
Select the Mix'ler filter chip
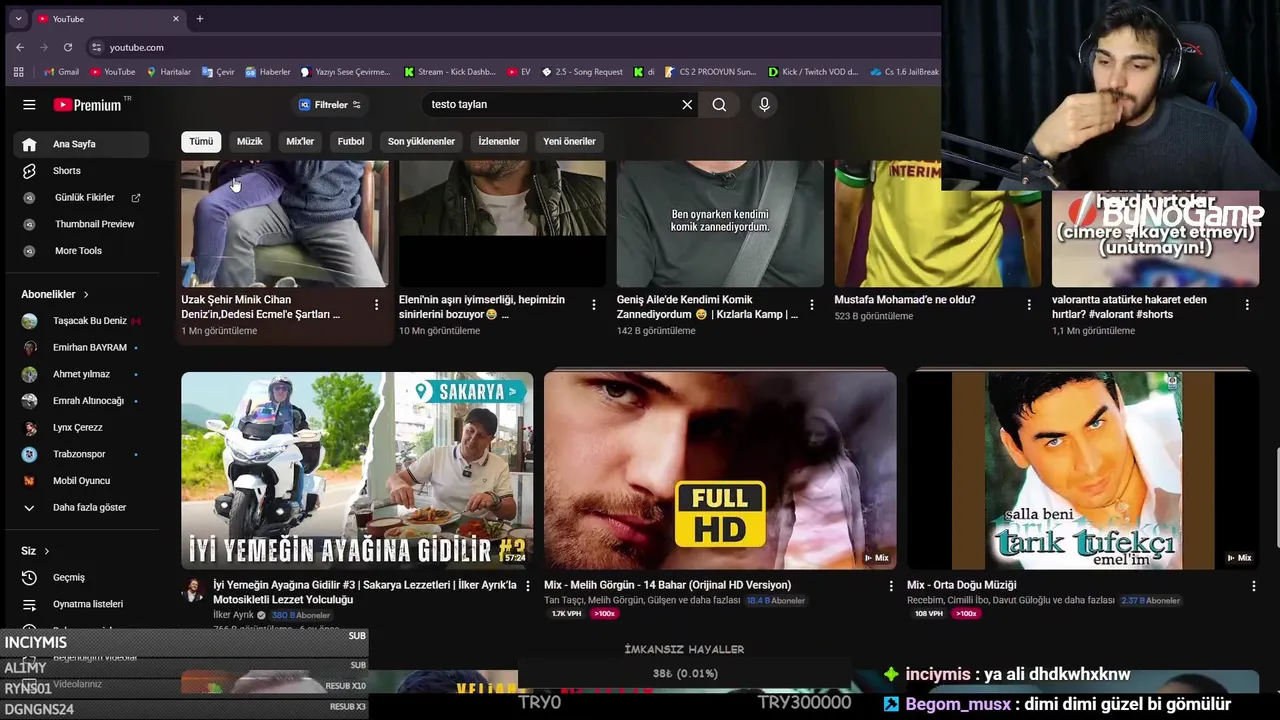(x=300, y=141)
